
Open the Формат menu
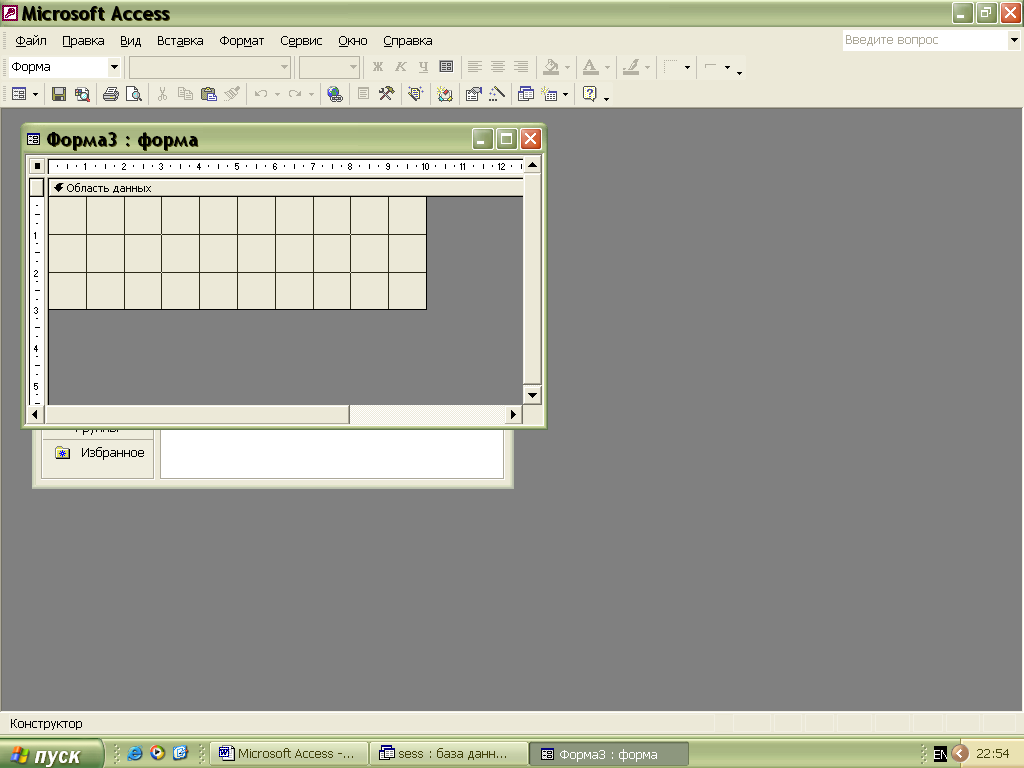pos(242,40)
